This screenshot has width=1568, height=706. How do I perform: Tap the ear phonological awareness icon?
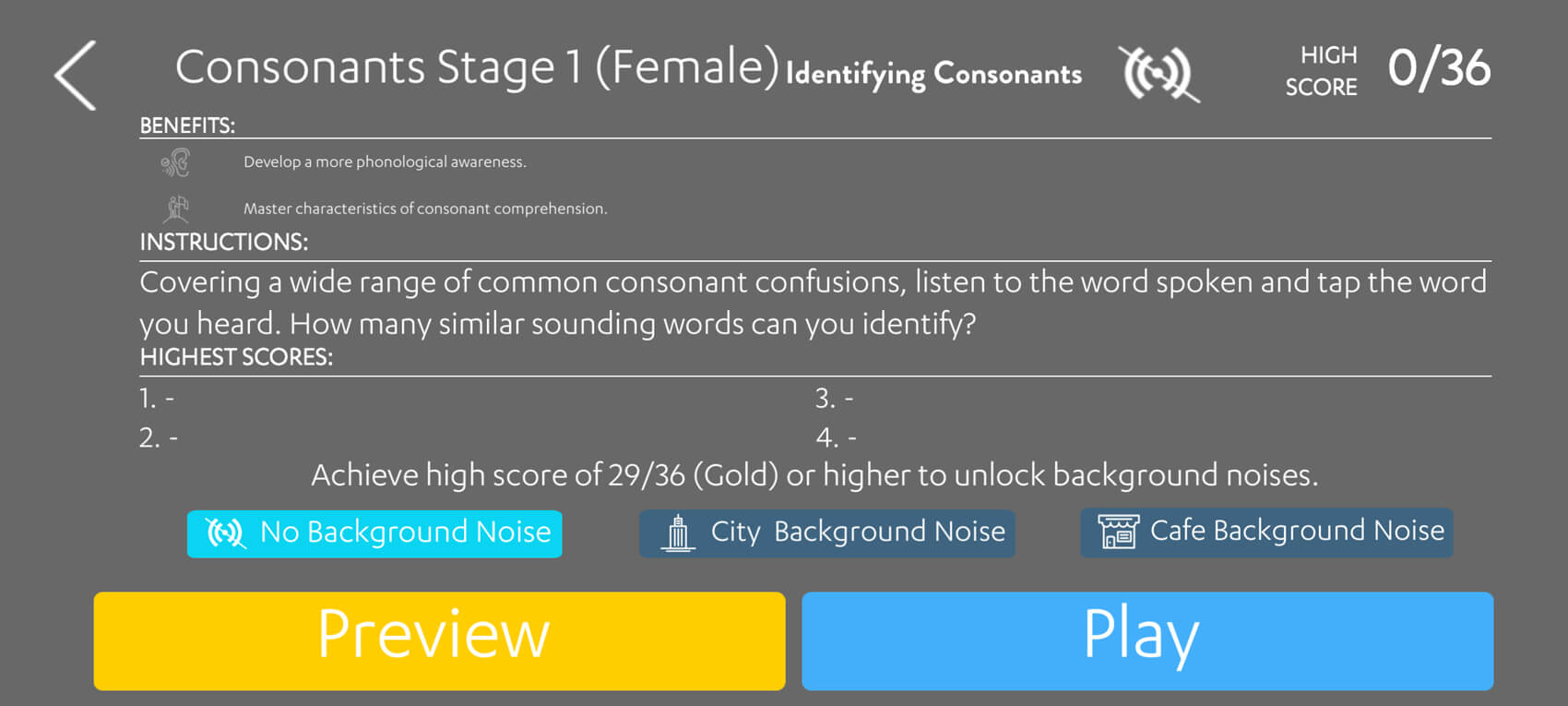click(x=175, y=163)
